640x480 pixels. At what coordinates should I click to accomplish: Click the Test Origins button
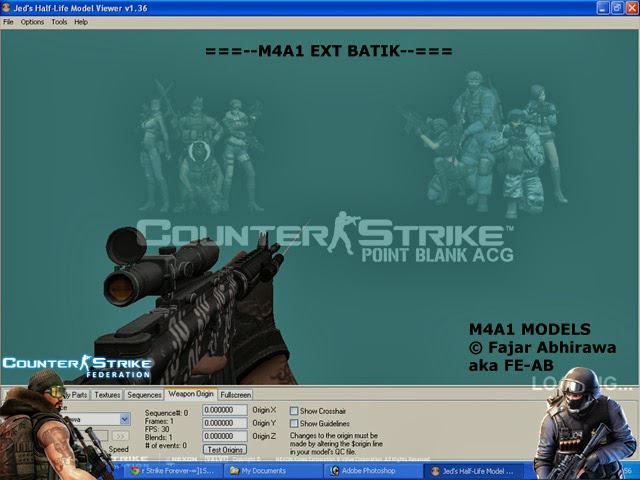(225, 450)
